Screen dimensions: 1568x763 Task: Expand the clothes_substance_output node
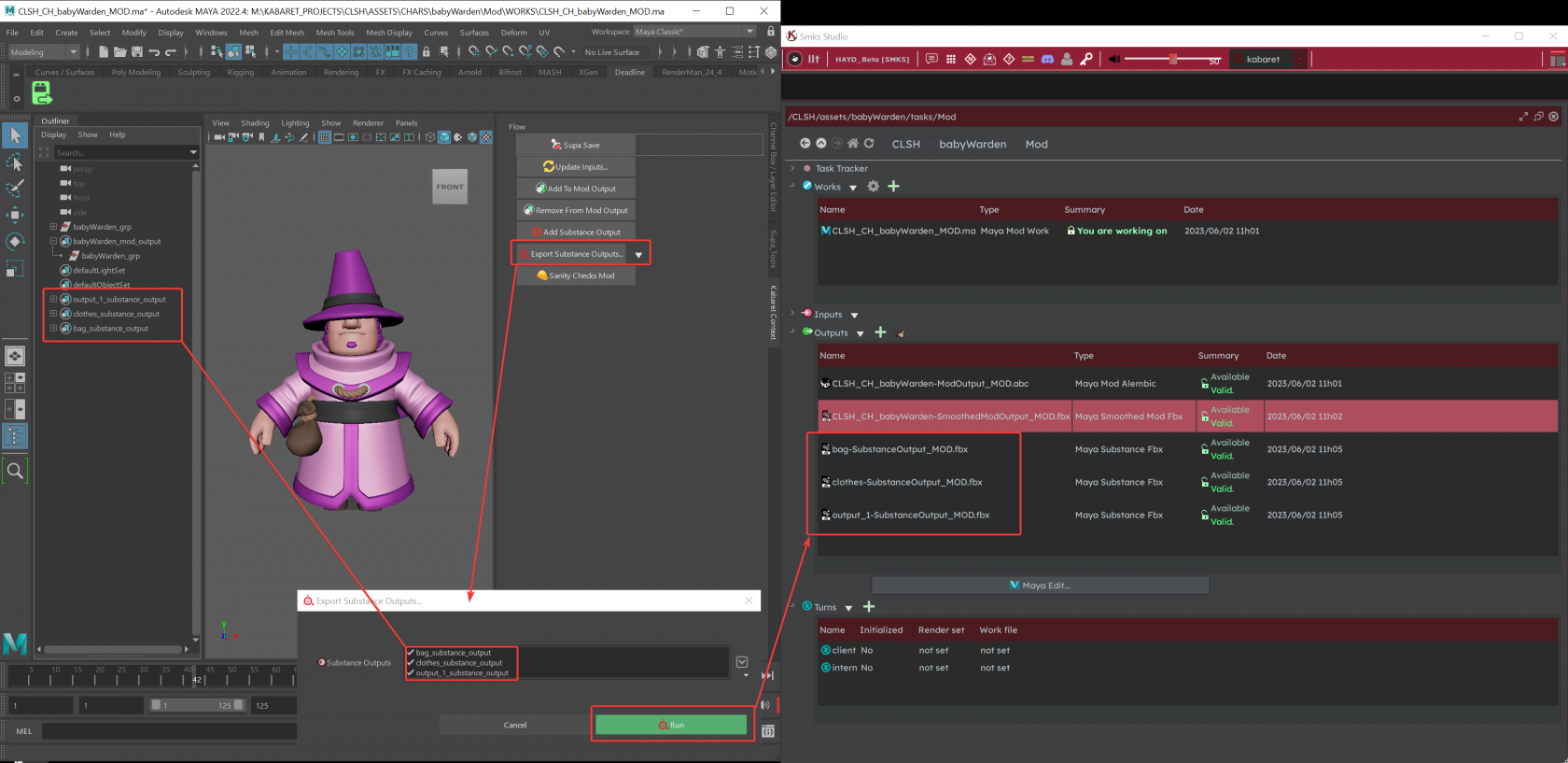53,314
